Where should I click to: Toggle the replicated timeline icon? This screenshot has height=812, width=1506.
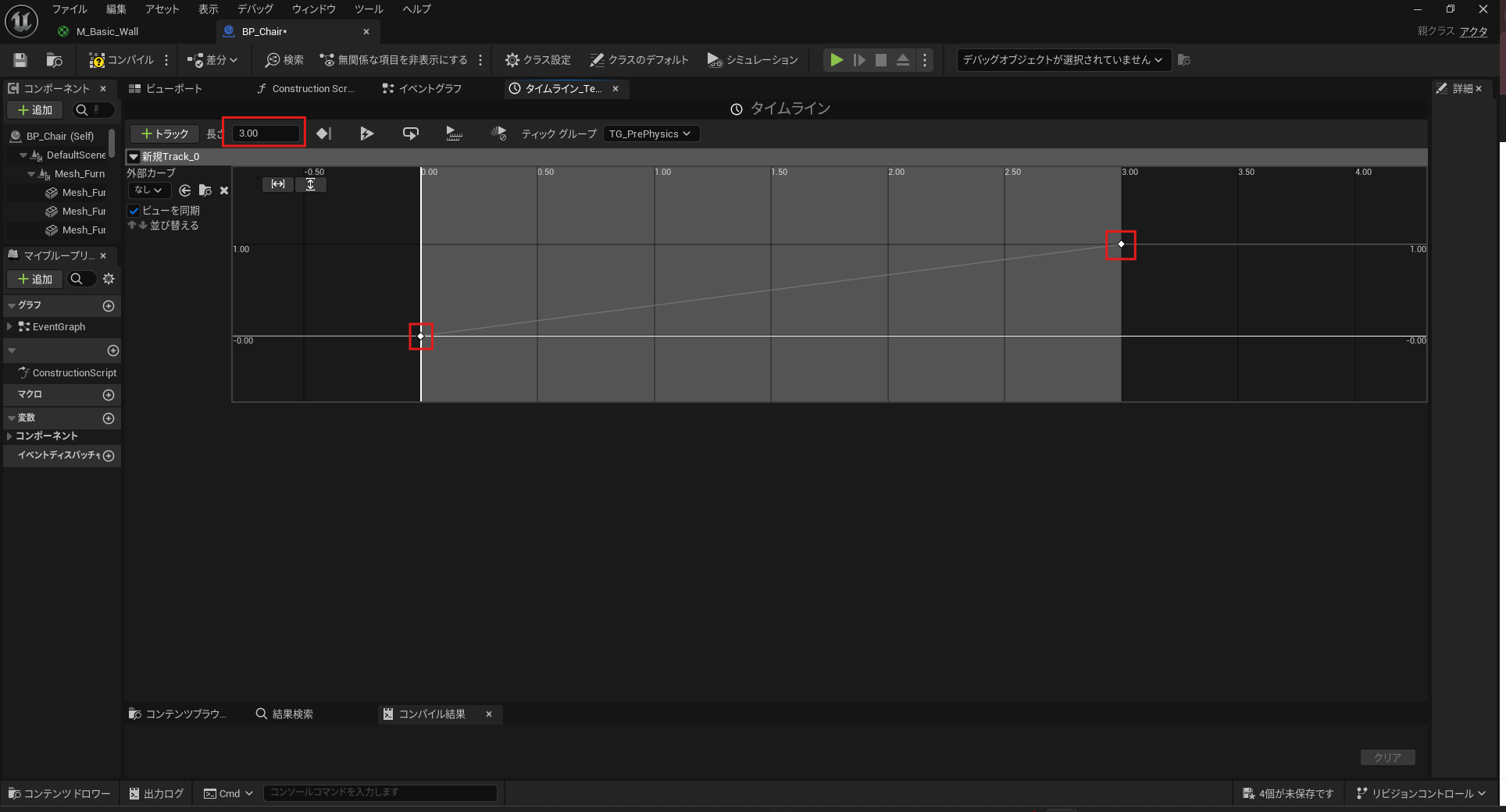click(454, 134)
